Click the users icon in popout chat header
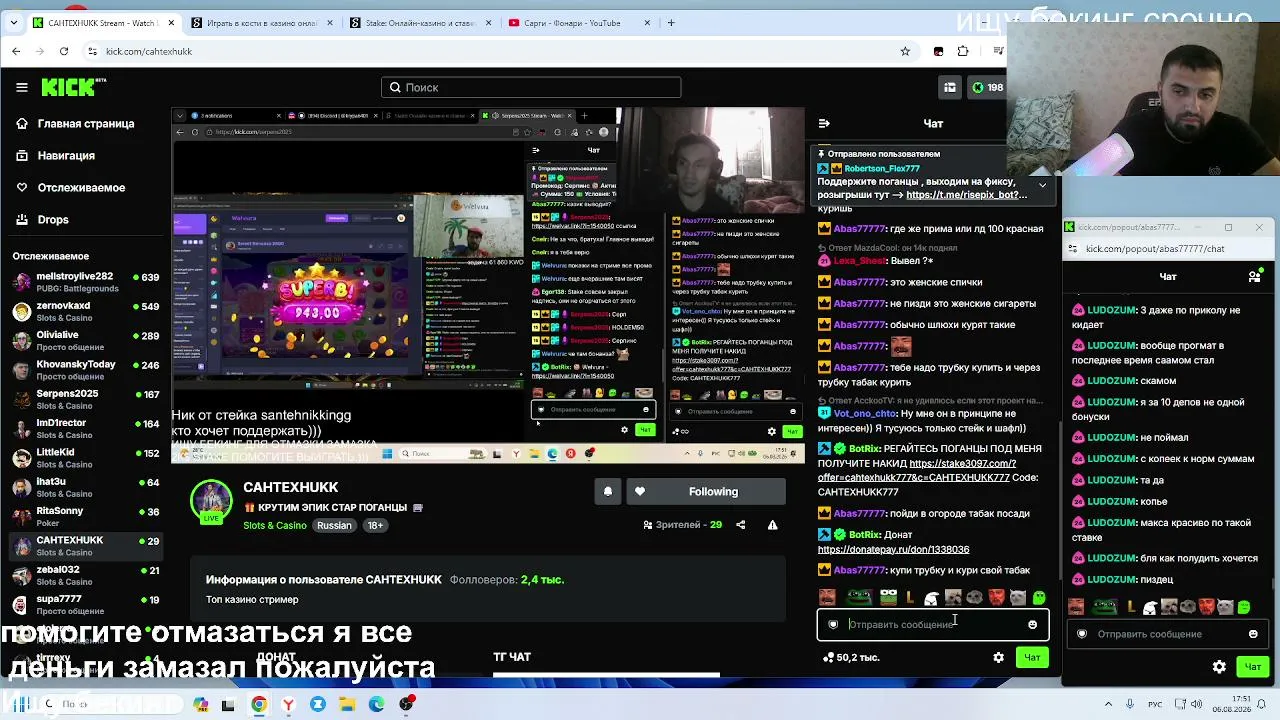This screenshot has width=1280, height=720. 1255,276
